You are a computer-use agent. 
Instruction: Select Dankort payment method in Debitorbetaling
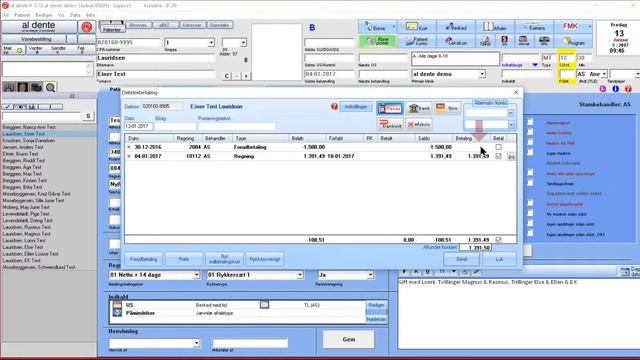pos(390,124)
